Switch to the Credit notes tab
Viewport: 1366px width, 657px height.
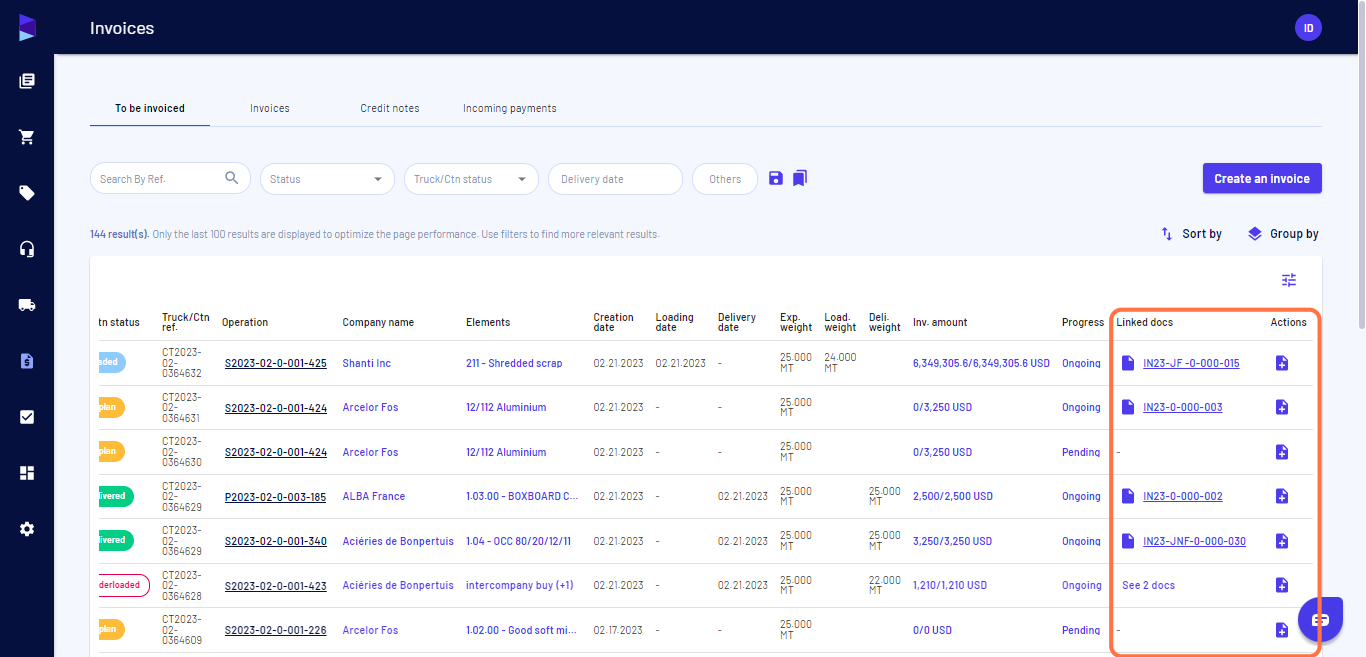pos(390,108)
